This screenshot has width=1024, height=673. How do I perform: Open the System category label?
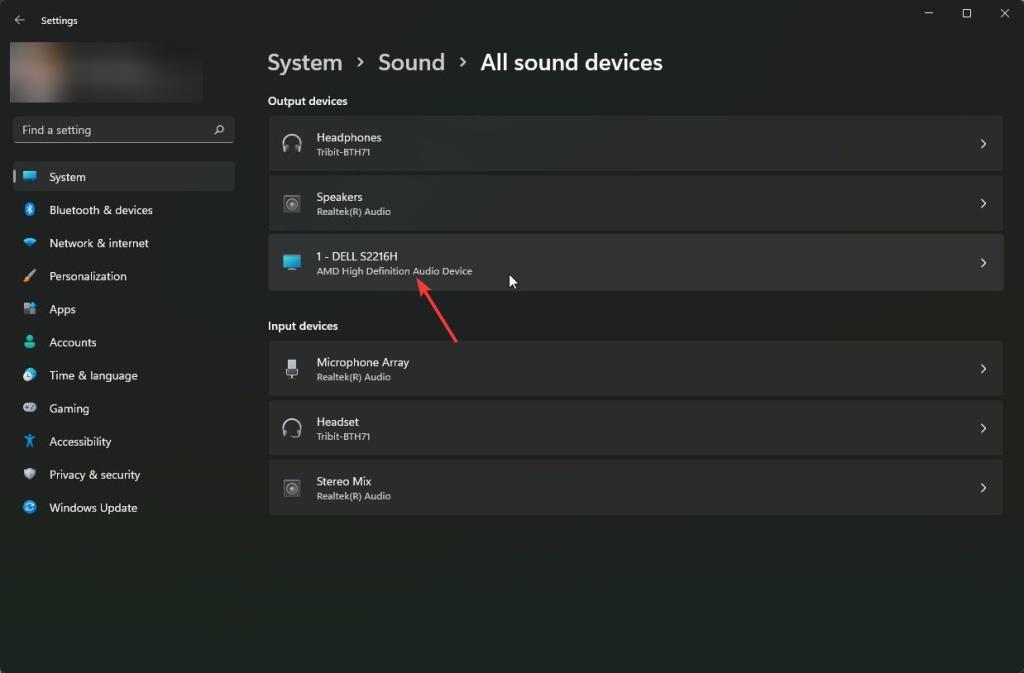click(x=67, y=177)
